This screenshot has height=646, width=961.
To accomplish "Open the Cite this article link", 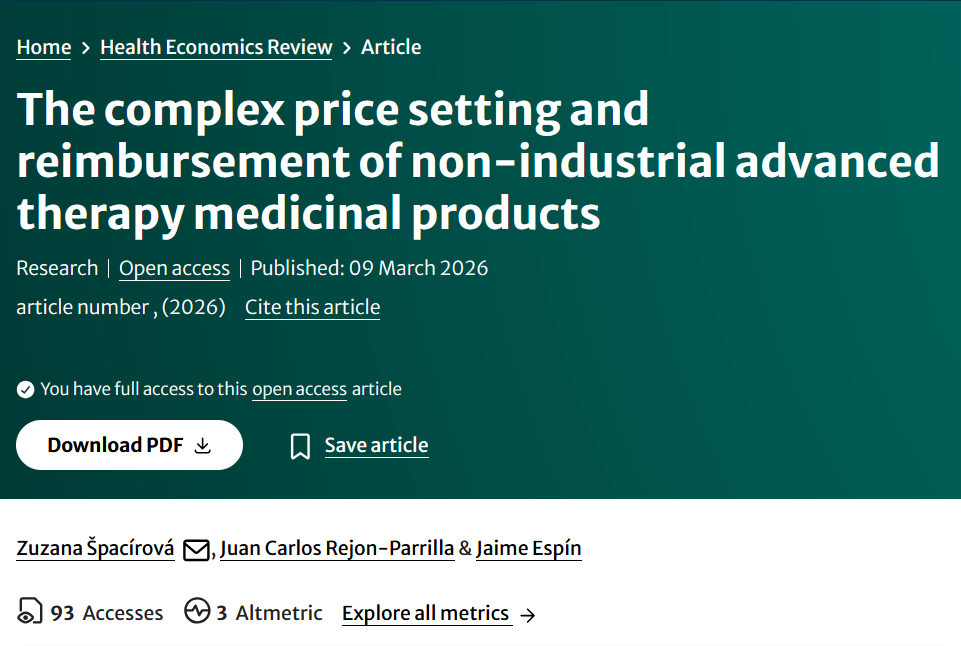I will pos(312,307).
